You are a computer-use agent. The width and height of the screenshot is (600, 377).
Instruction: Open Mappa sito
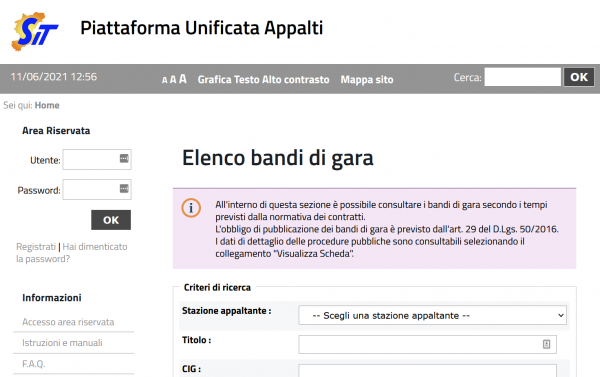point(367,80)
